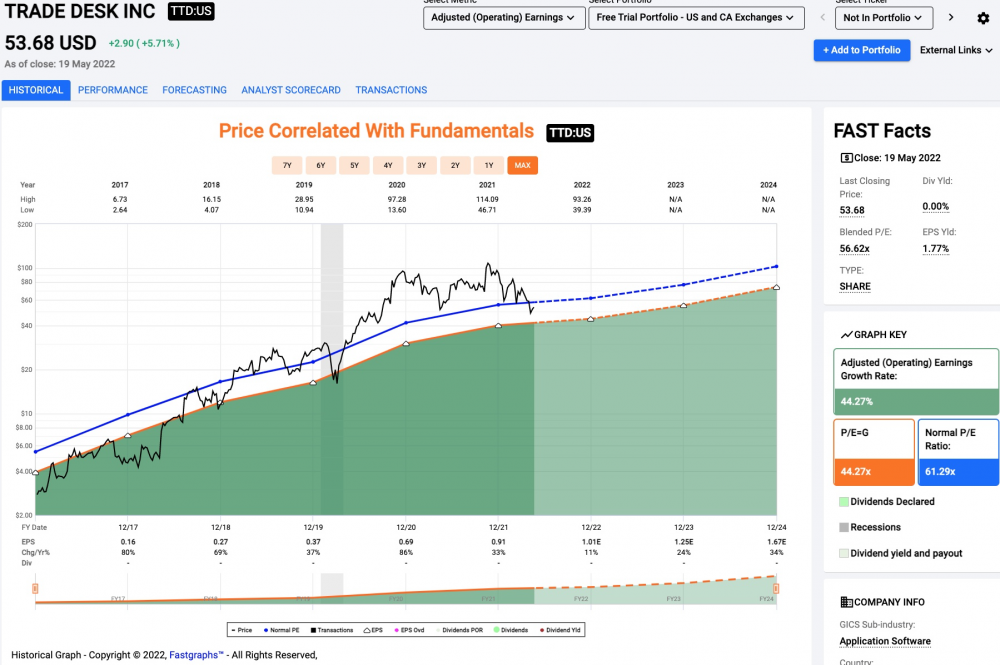Select the 1Y time range
Image resolution: width=1000 pixels, height=665 pixels.
pos(489,165)
